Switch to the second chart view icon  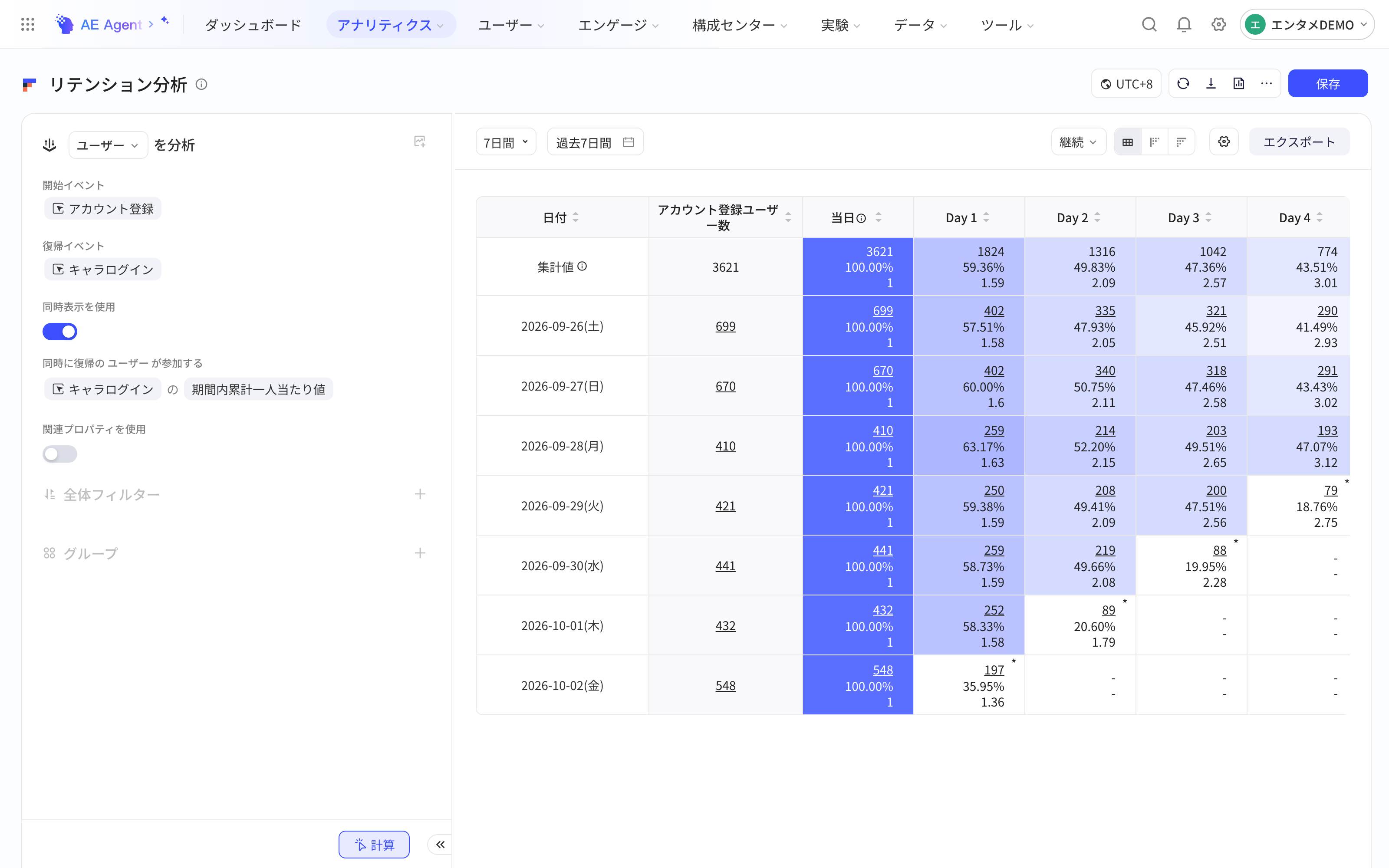1154,142
